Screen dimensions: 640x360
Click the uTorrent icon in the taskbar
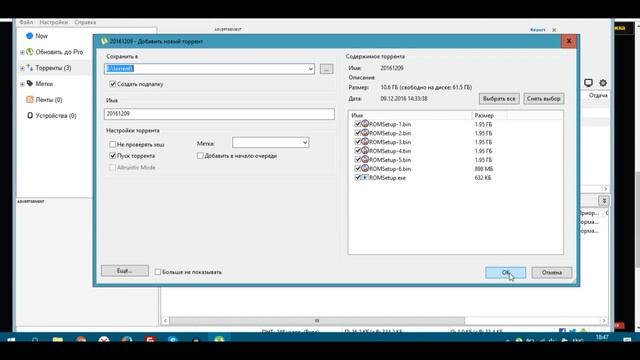(219, 339)
